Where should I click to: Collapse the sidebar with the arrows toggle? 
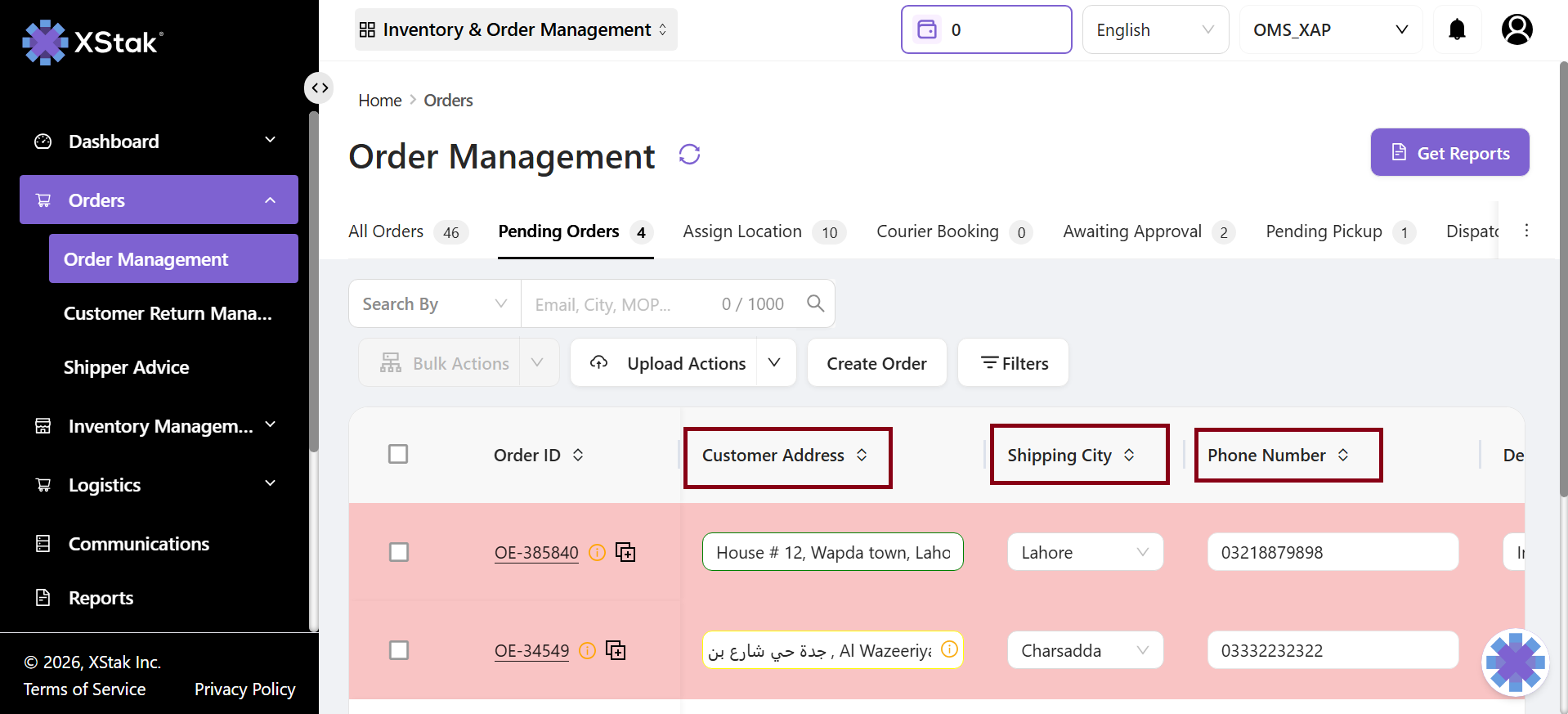[319, 88]
